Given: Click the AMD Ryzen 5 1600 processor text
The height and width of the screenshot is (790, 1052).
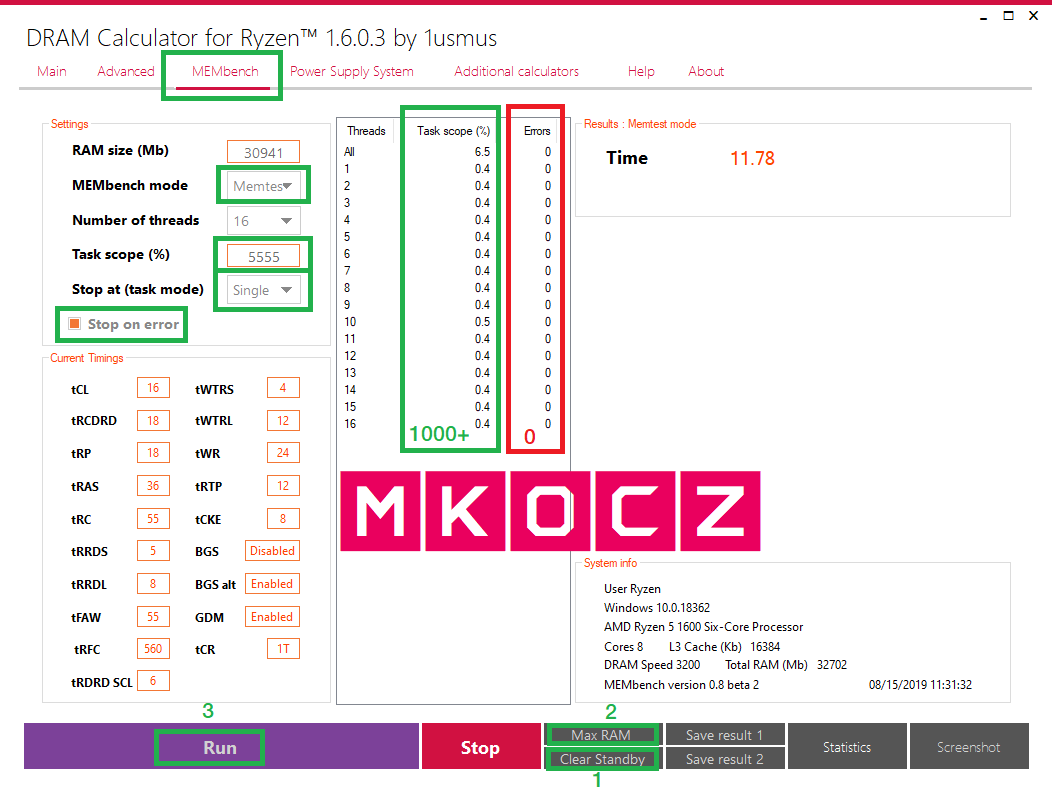Looking at the screenshot, I should click(703, 626).
